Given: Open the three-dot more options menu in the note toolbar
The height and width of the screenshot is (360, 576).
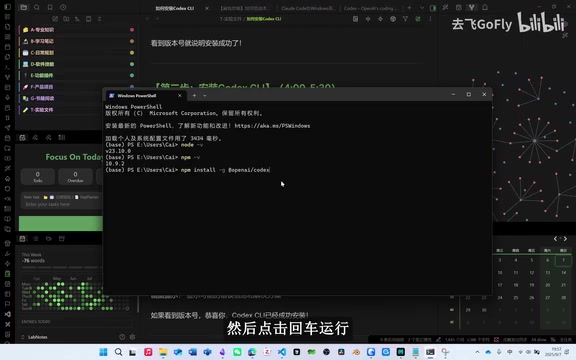Looking at the screenshot, I should pyautogui.click(x=430, y=19).
